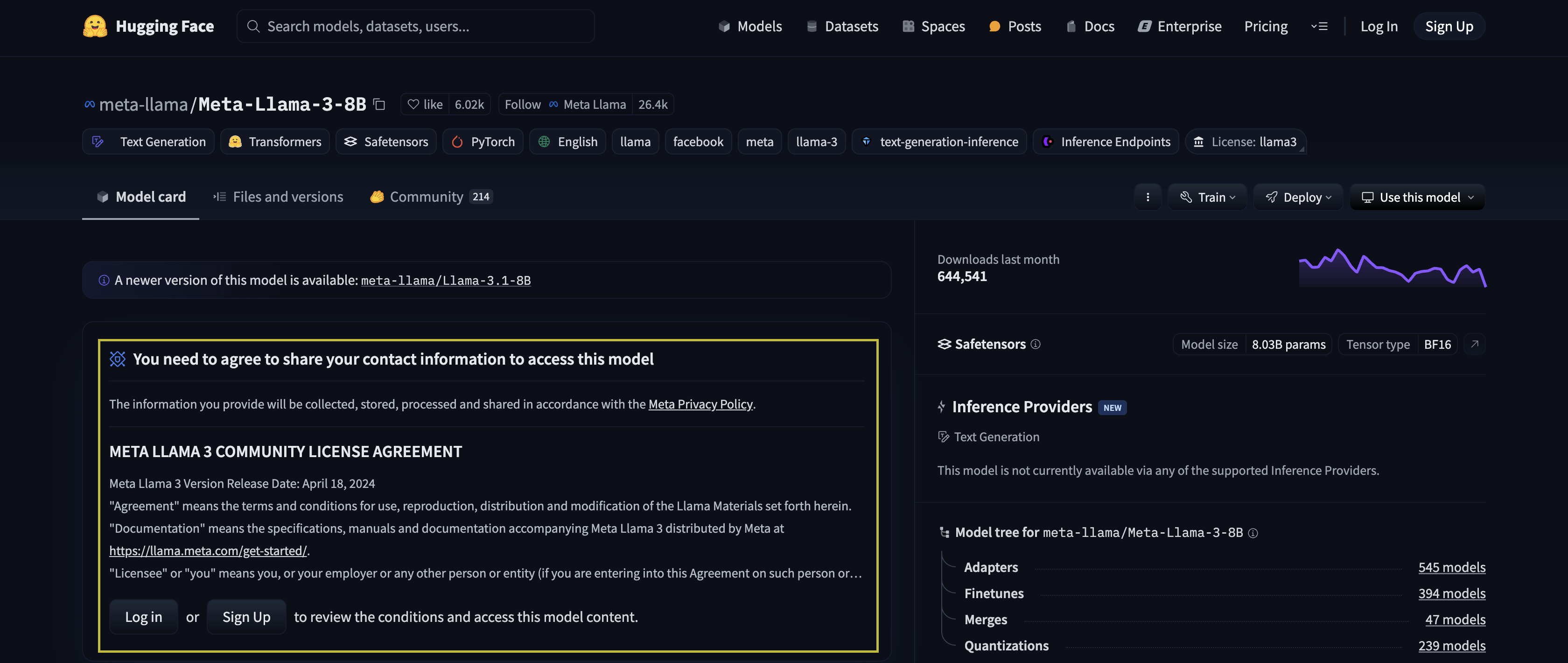Open Models in the top navigation
The width and height of the screenshot is (1568, 663).
tap(750, 26)
